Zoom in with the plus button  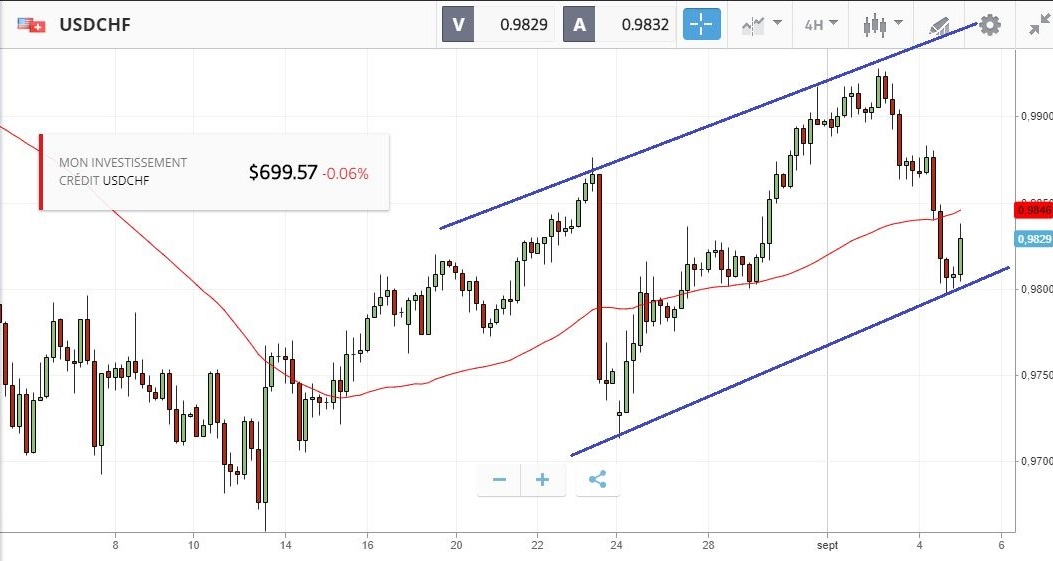542,480
